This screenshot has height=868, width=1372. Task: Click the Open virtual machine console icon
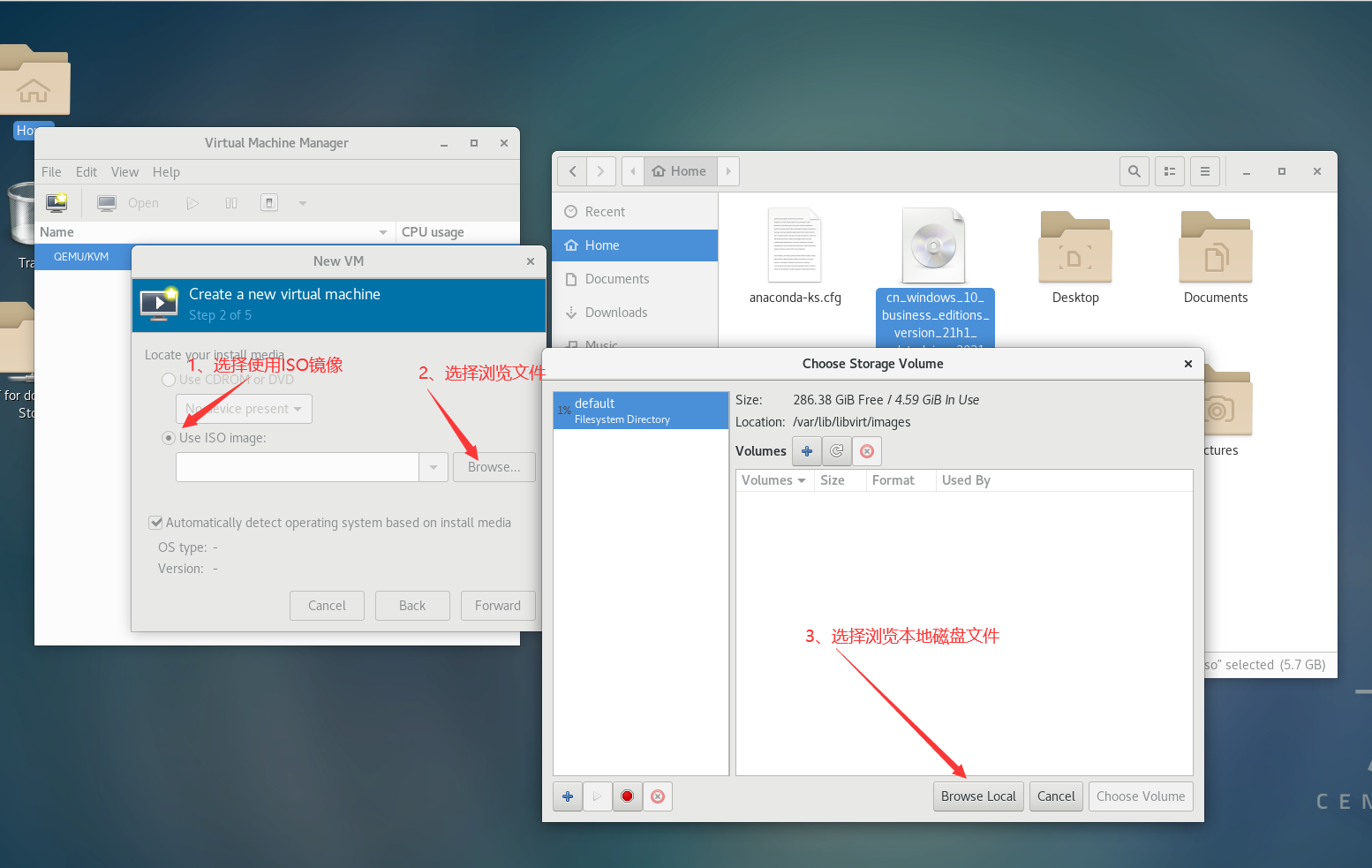106,202
